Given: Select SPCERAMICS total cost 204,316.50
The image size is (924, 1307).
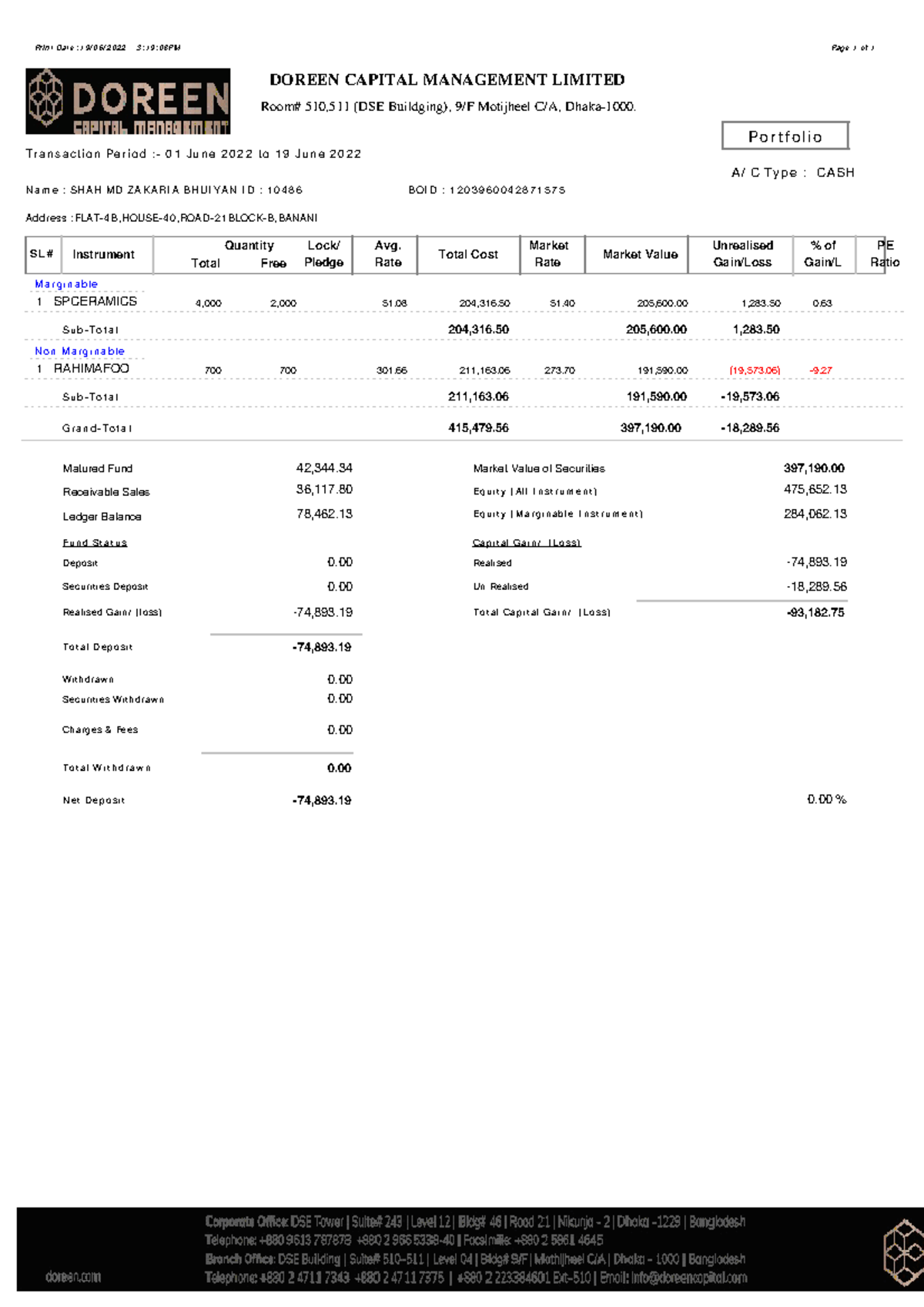Looking at the screenshot, I should [484, 303].
